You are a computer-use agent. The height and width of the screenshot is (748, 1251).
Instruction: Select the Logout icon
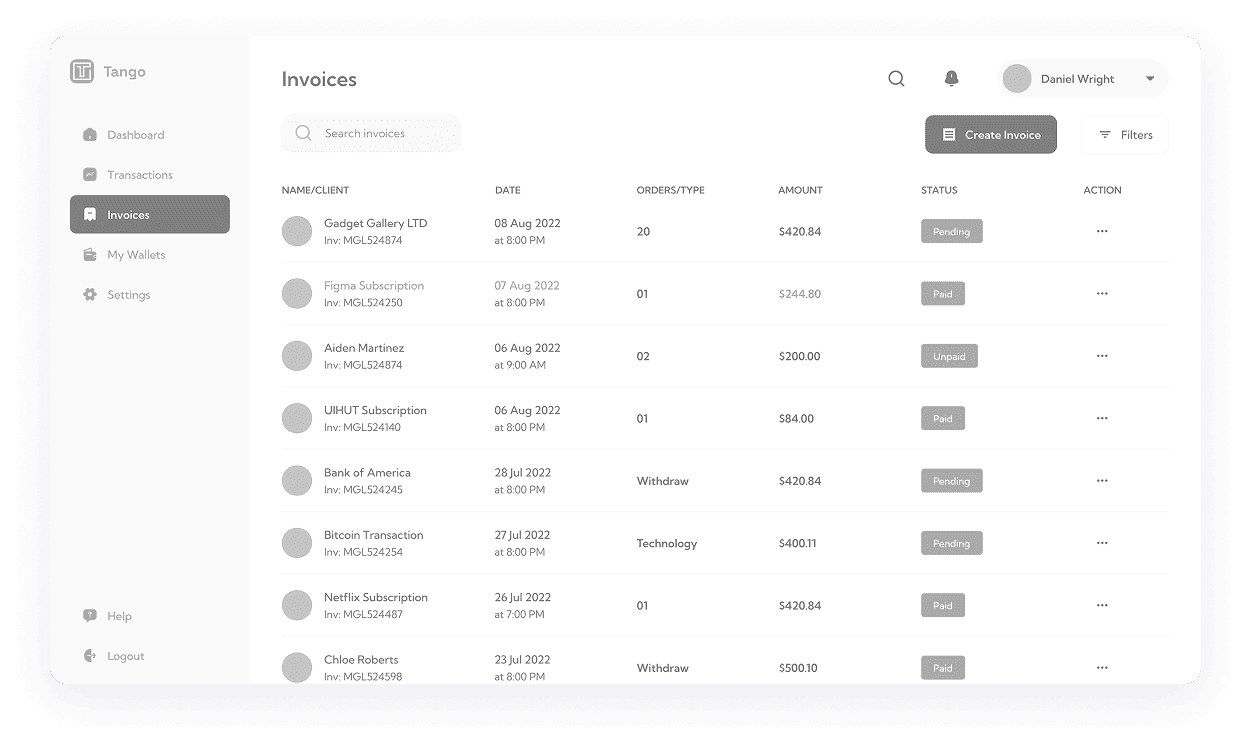[x=90, y=656]
